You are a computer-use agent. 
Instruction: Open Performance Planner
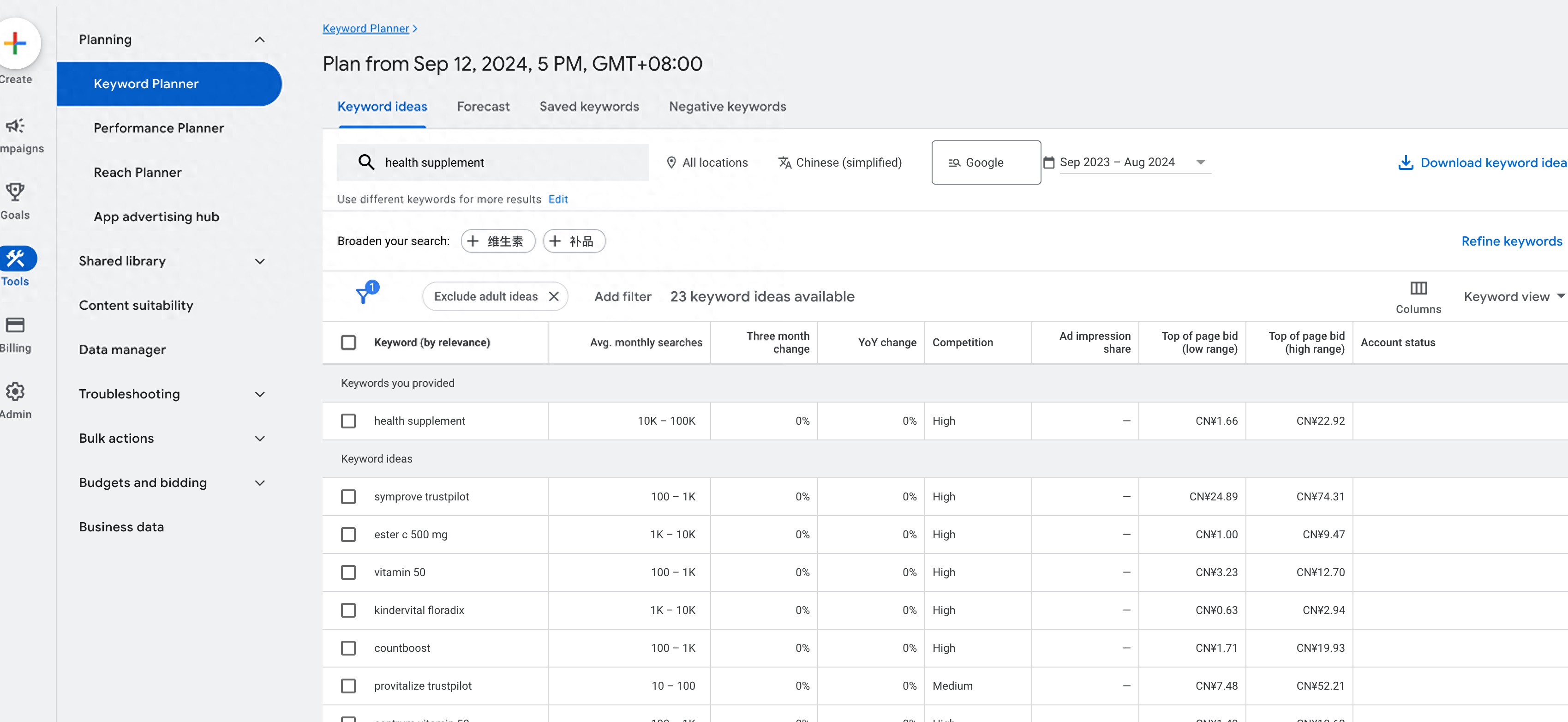tap(159, 128)
